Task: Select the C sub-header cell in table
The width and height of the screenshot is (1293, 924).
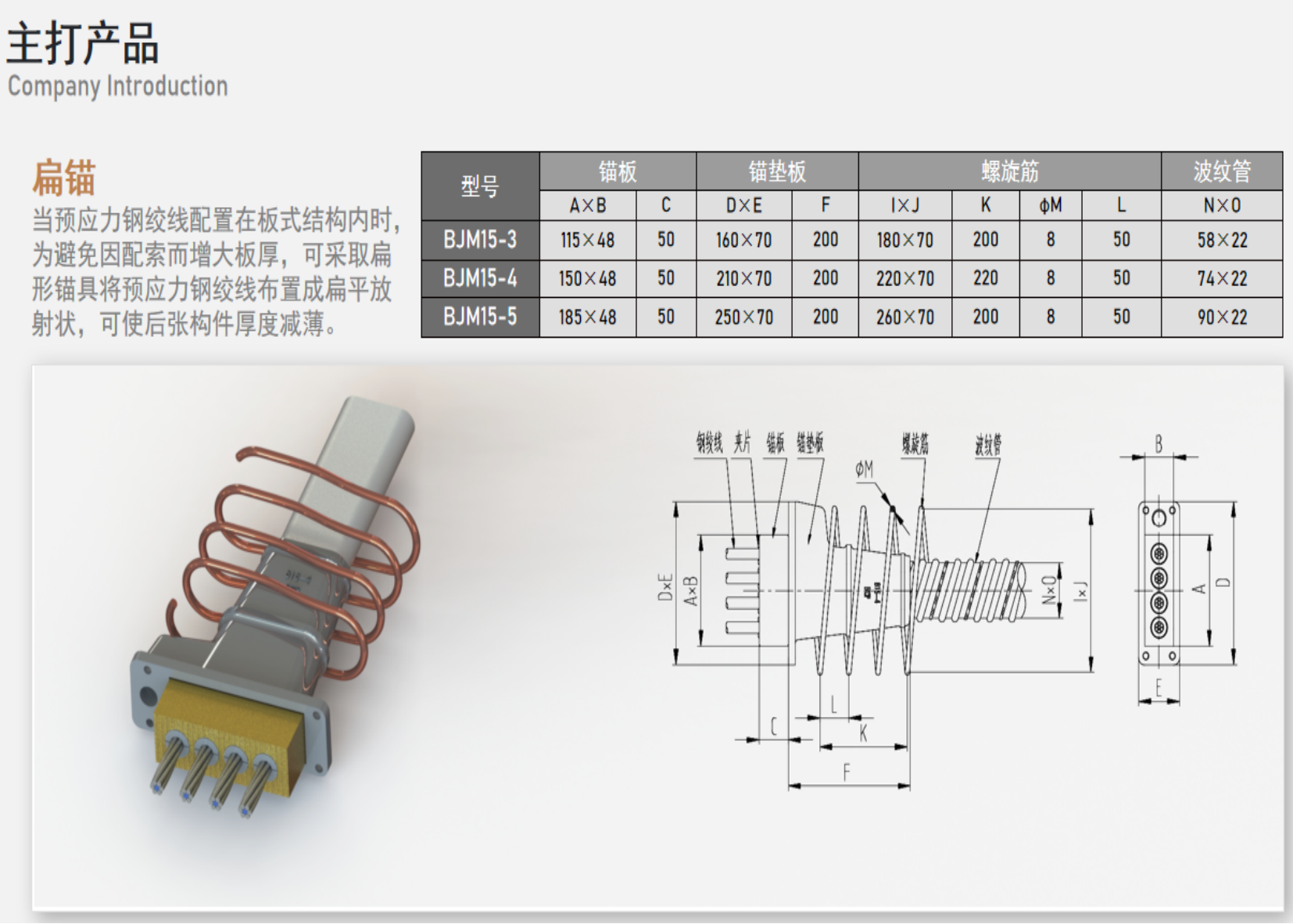Action: click(666, 205)
